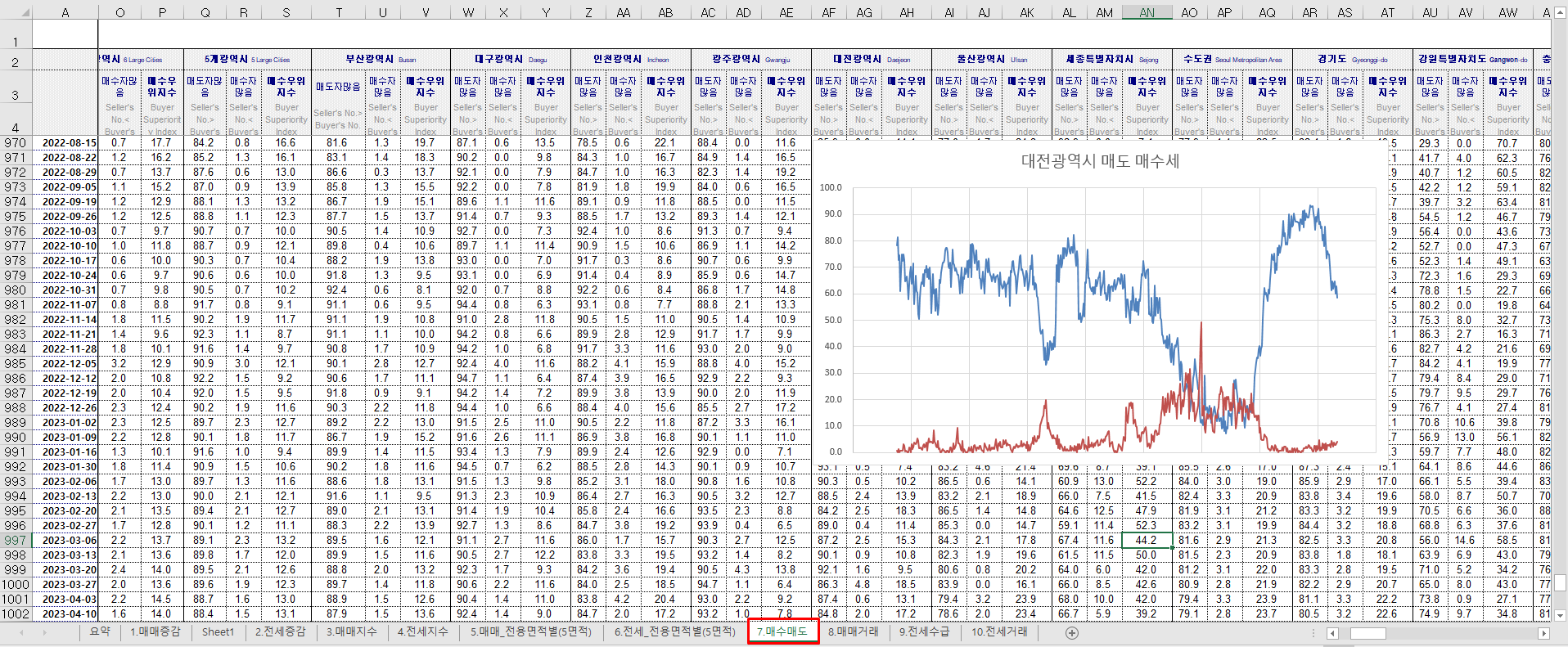Open 6.전세_전용면적별(5면적) sheet tab
1568x647 pixels.
[675, 631]
